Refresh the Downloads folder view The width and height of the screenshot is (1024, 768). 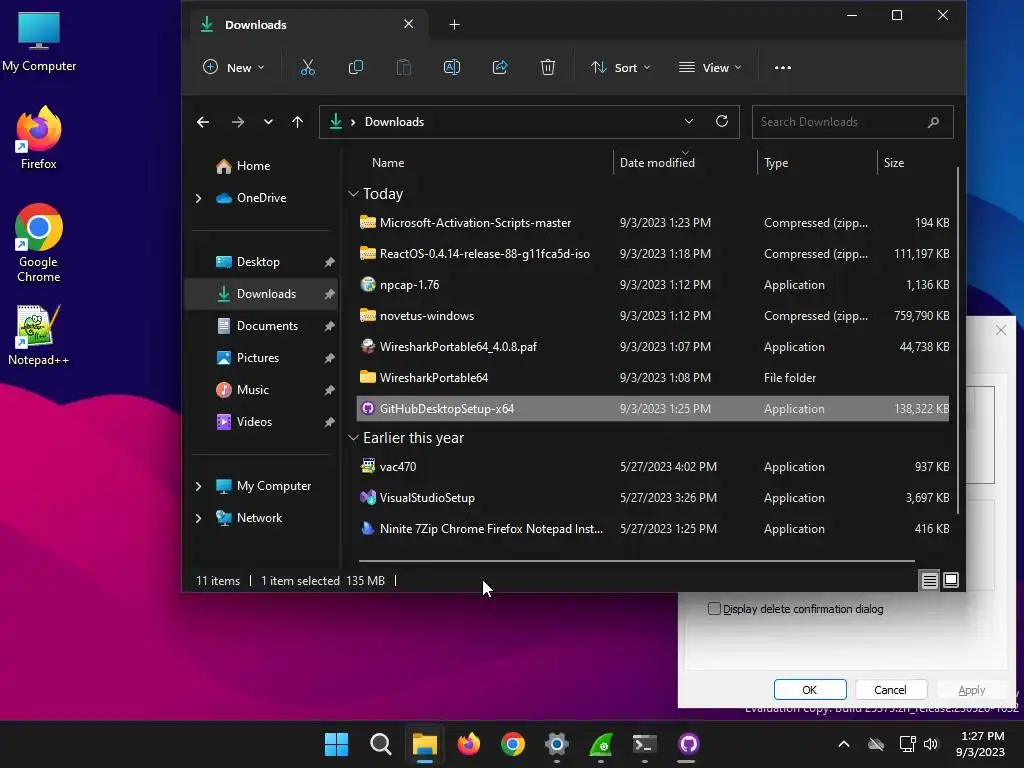(722, 121)
